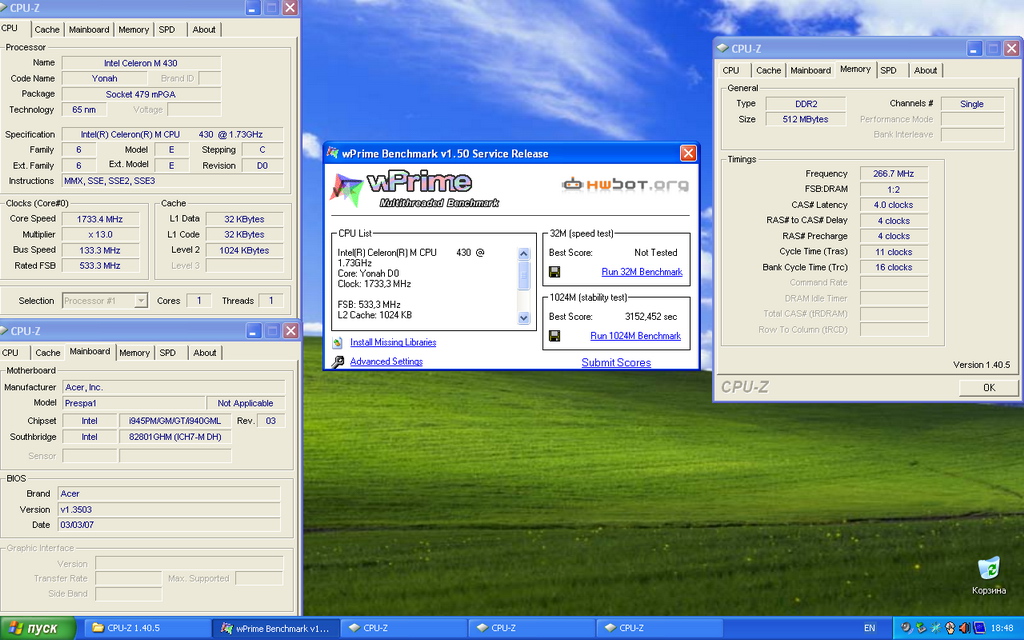The image size is (1024, 640).
Task: Click the speaker volume tray icon
Action: coord(965,628)
